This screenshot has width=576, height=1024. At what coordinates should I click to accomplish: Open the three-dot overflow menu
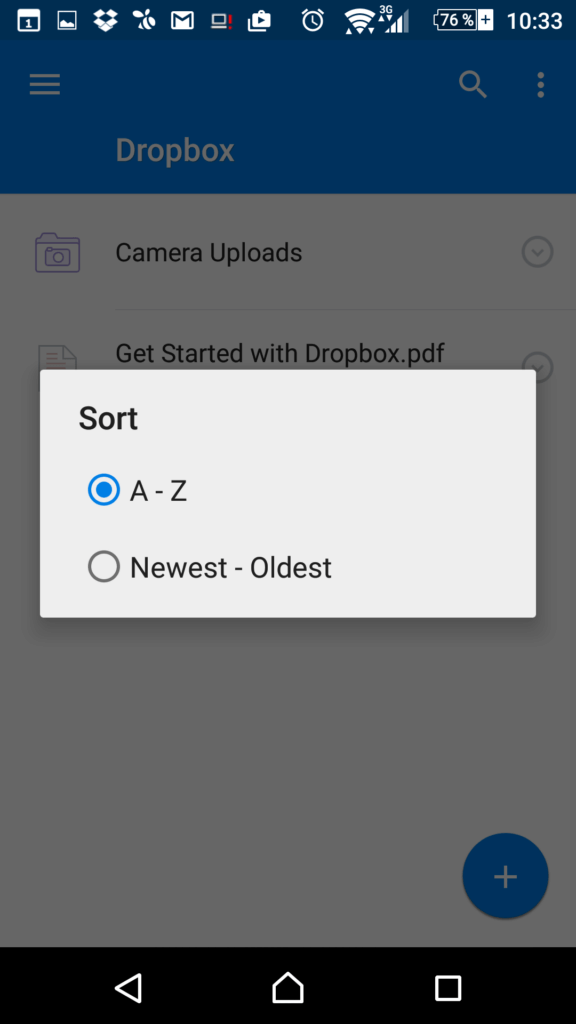(540, 85)
